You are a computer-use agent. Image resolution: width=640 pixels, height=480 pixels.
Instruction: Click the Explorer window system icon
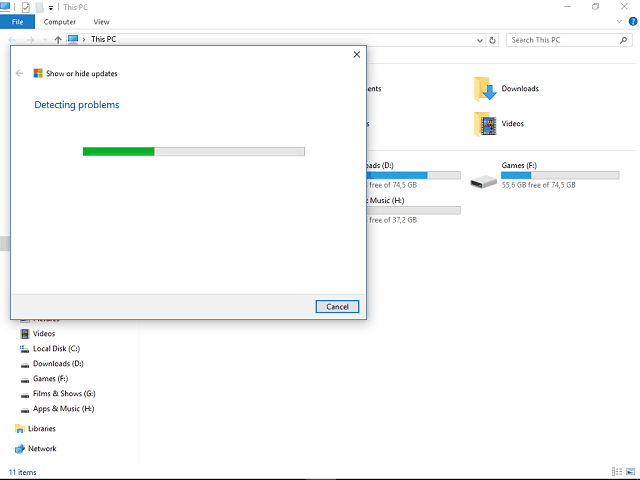[x=4, y=7]
